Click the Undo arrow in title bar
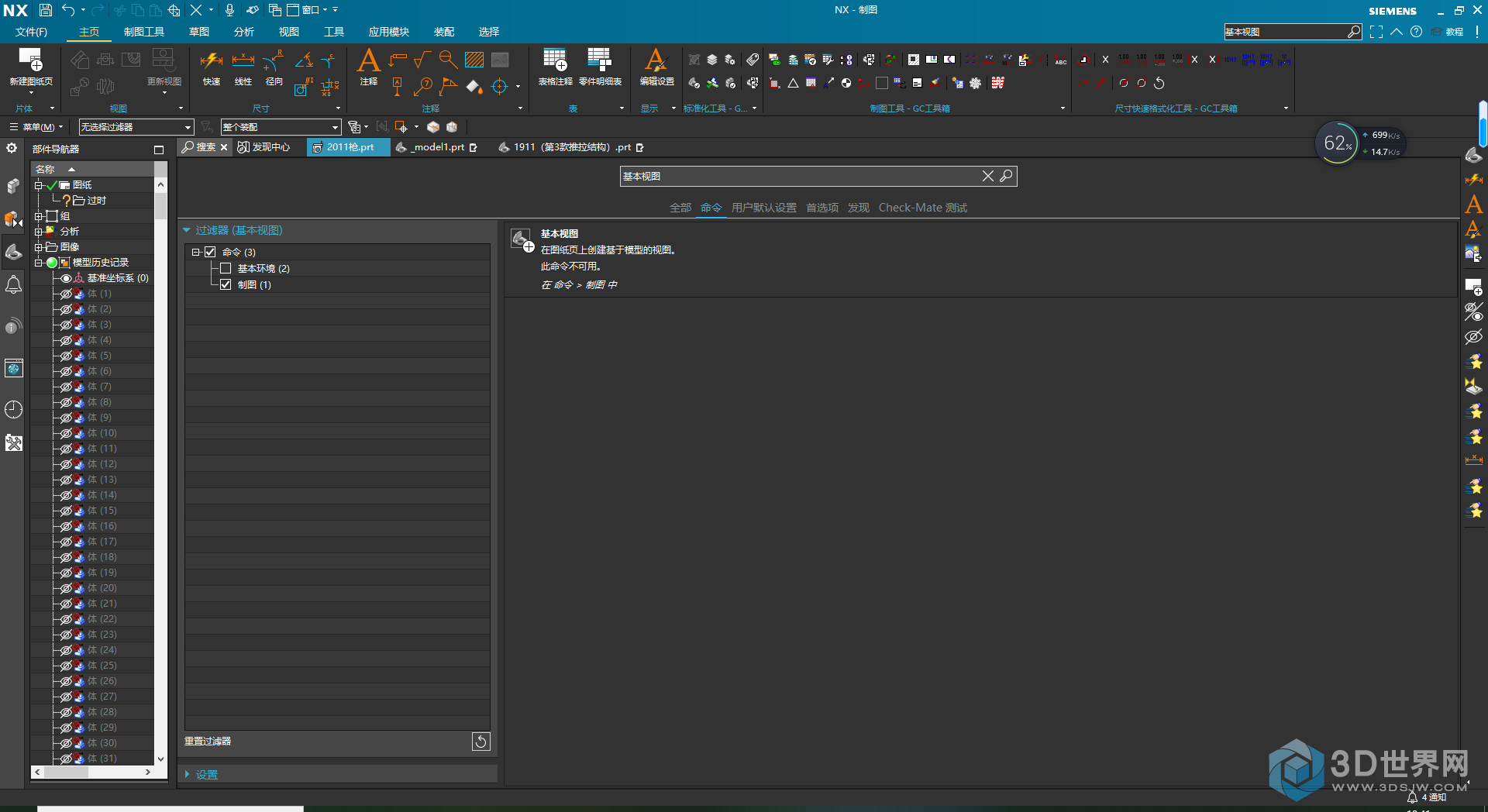Viewport: 1488px width, 812px height. tap(68, 10)
